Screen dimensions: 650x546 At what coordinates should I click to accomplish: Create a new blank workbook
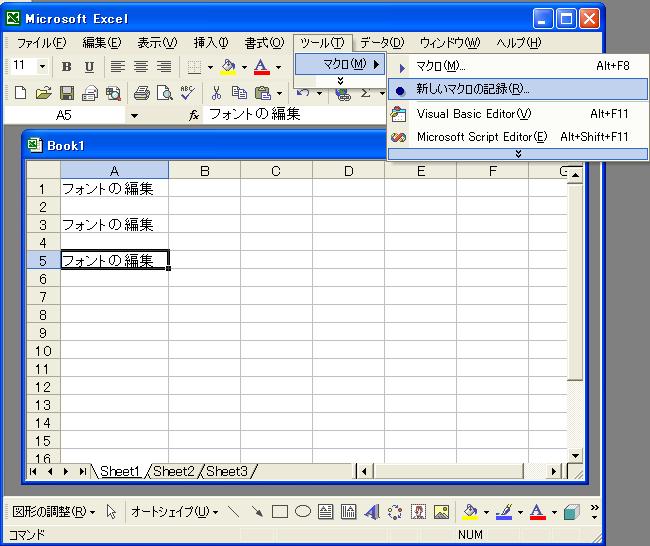[x=20, y=93]
